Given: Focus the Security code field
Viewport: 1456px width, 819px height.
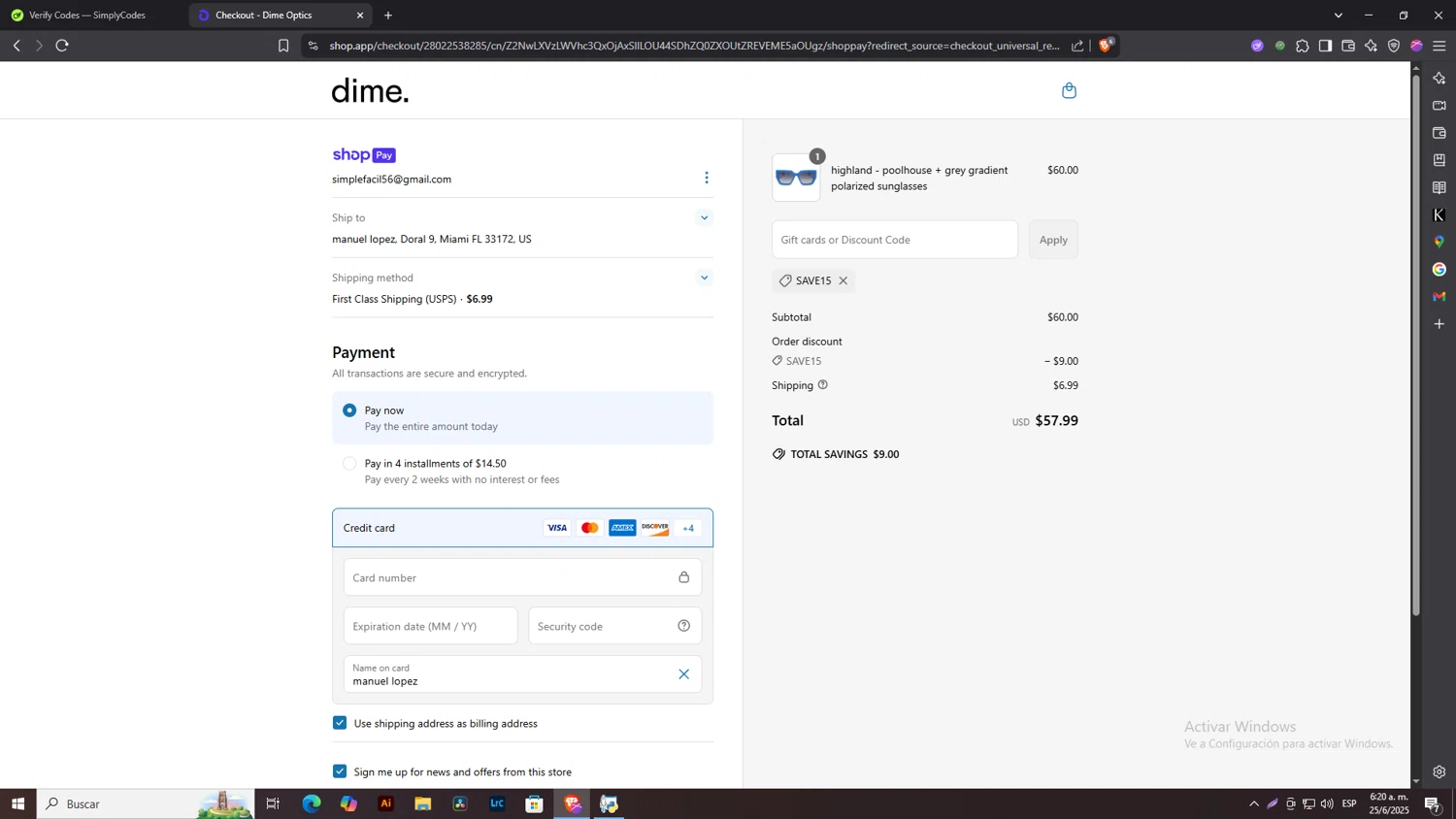Looking at the screenshot, I should (614, 626).
